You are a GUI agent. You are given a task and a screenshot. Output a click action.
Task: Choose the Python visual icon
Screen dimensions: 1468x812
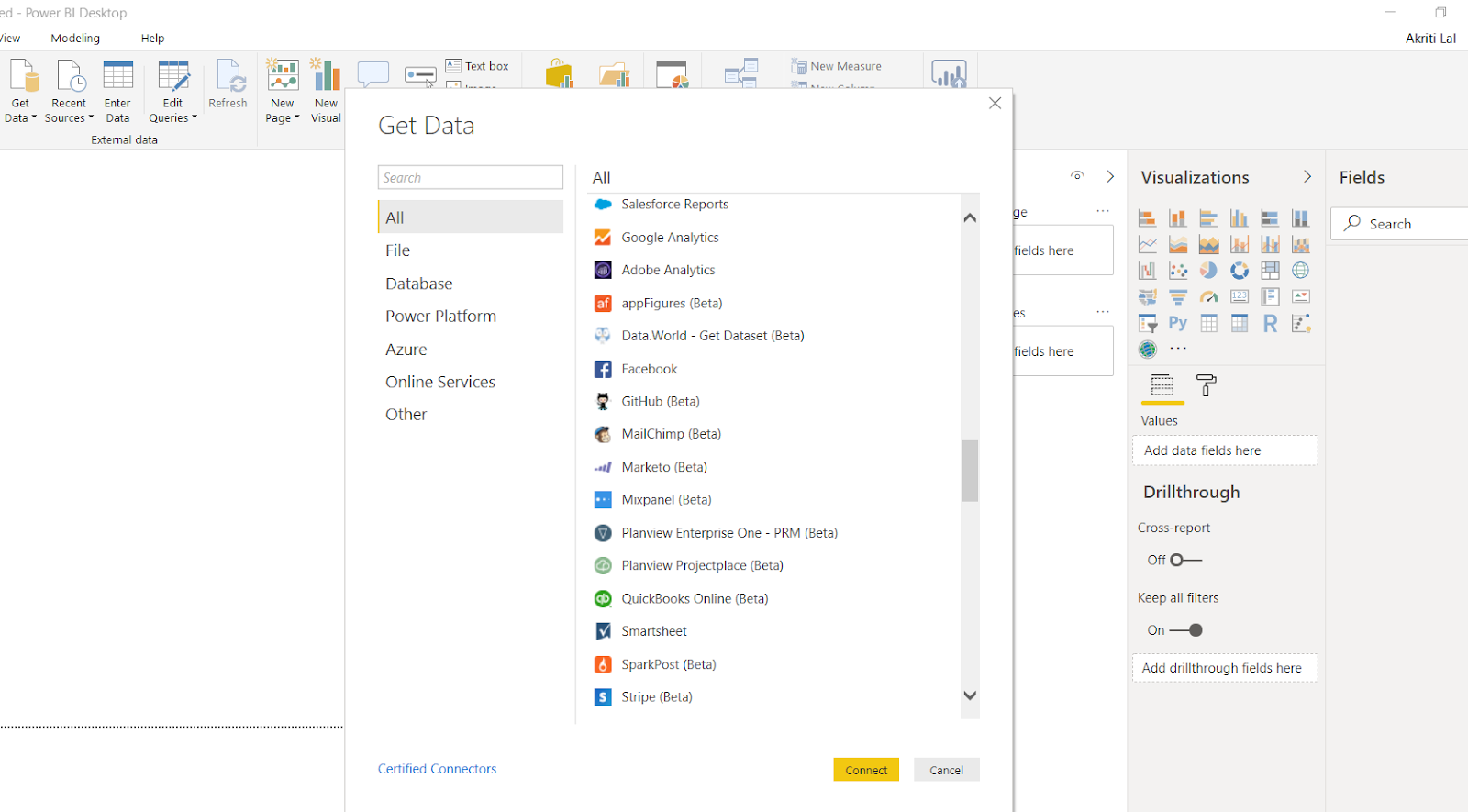click(x=1178, y=323)
